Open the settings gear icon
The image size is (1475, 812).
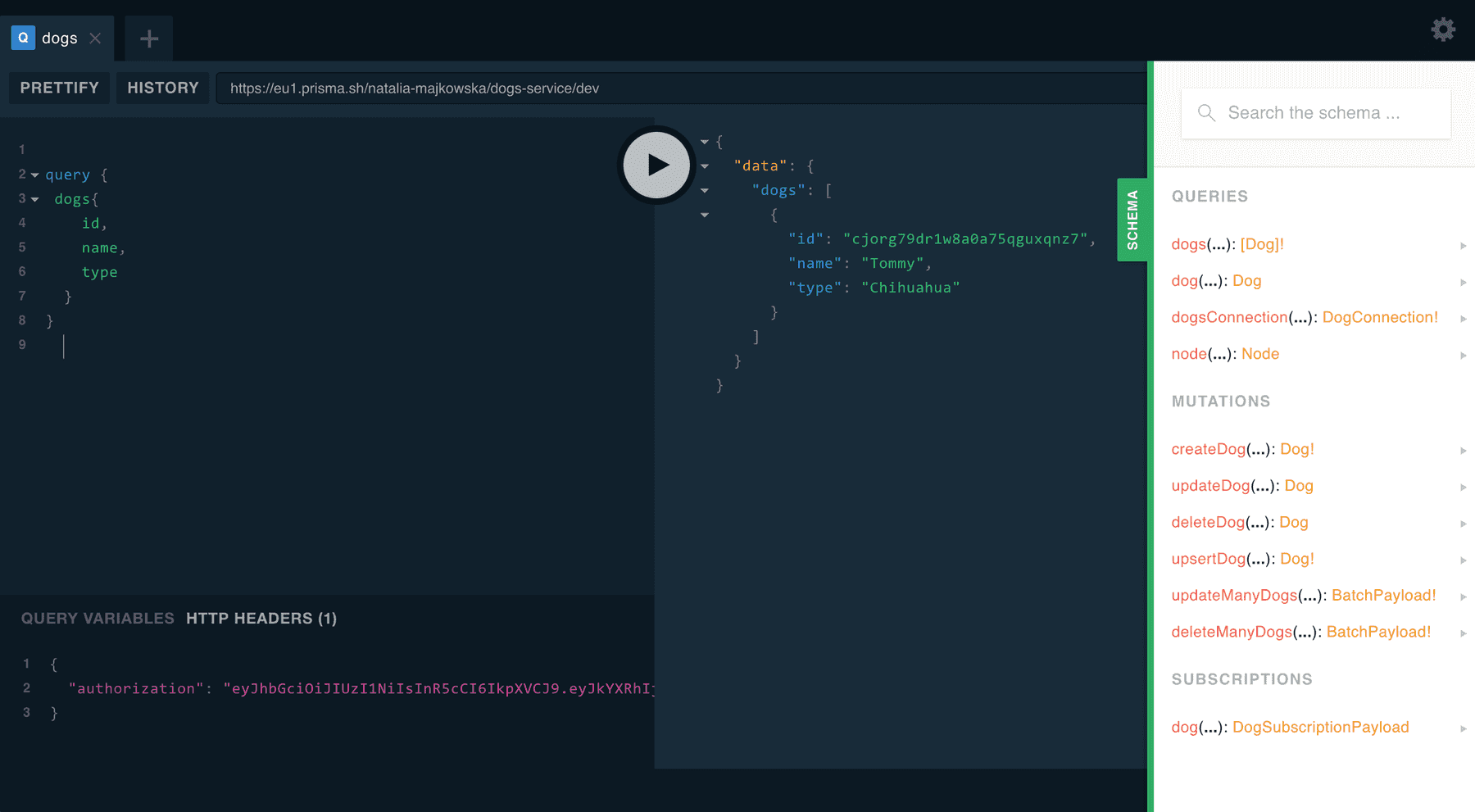(1443, 29)
